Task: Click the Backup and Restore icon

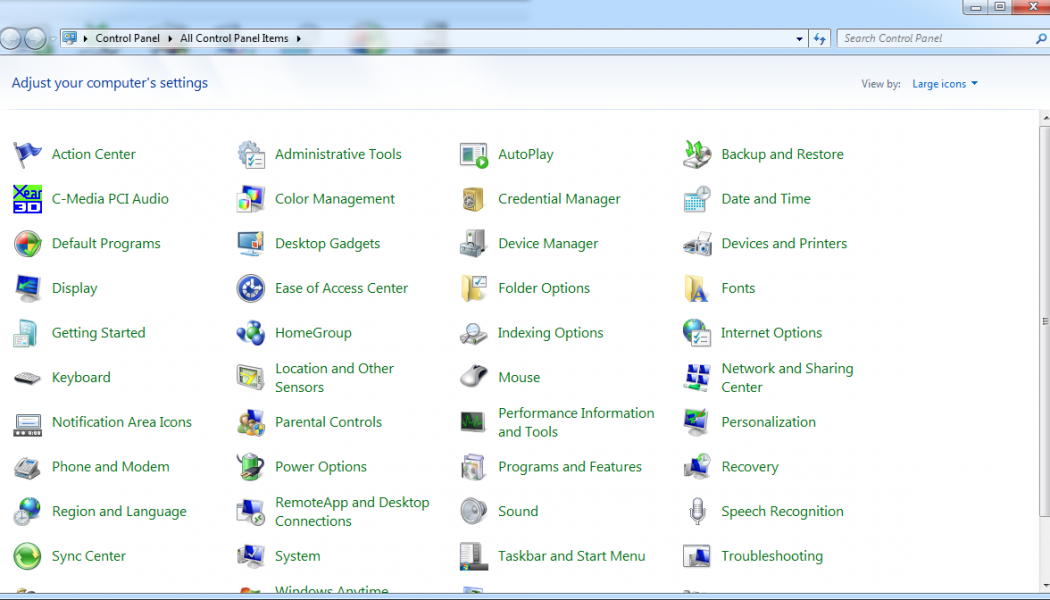Action: (x=696, y=154)
